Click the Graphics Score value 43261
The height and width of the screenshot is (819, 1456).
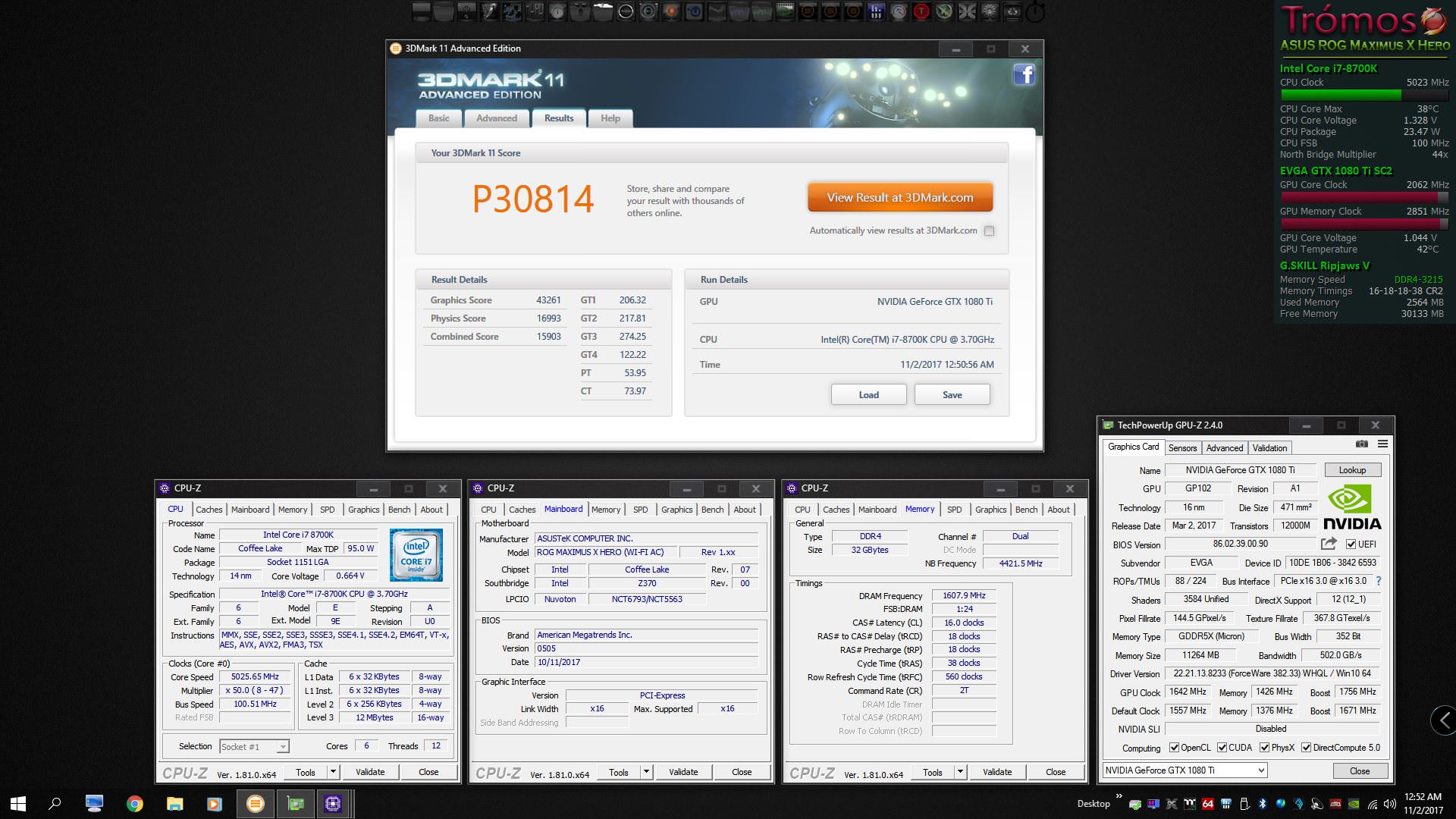click(548, 300)
